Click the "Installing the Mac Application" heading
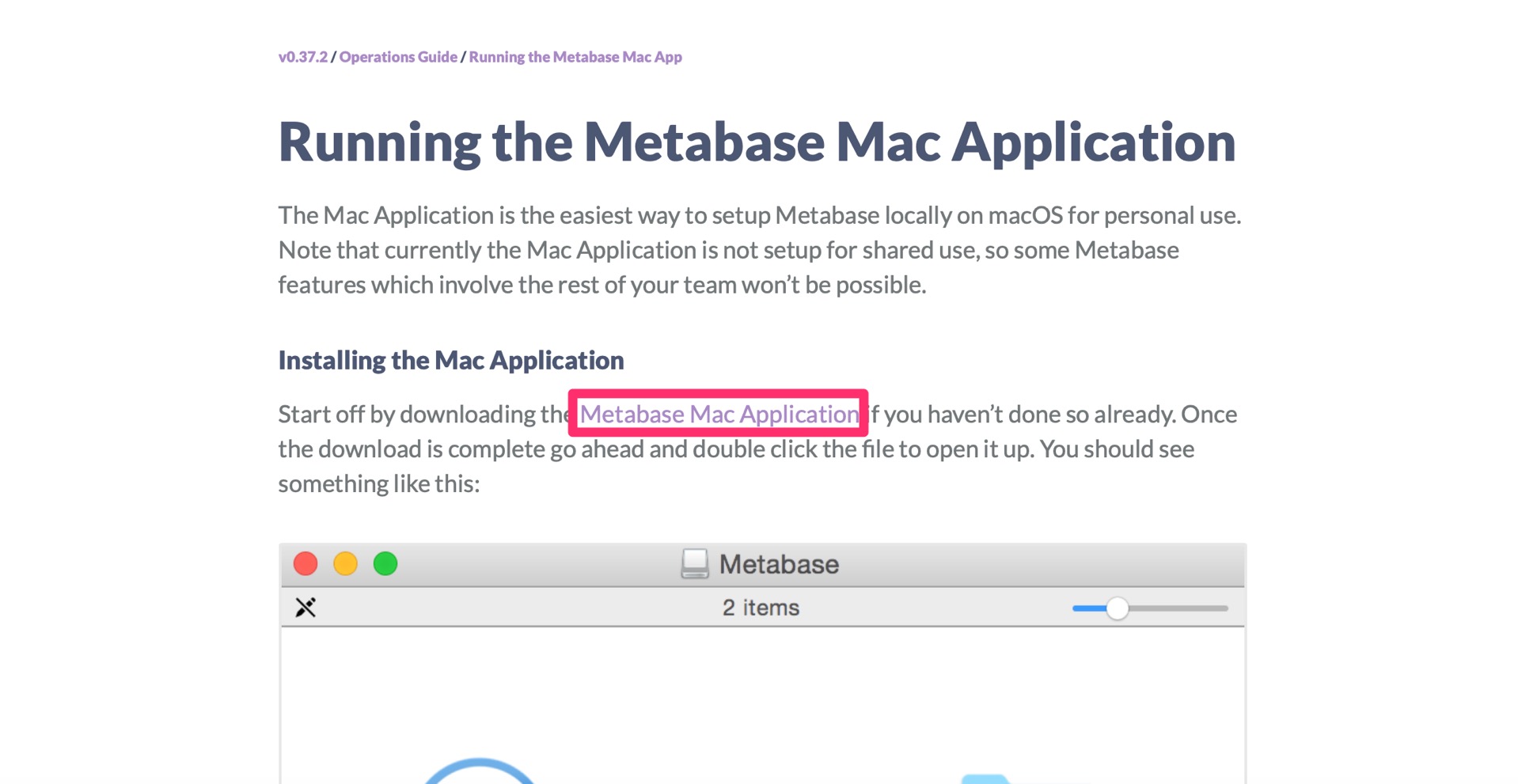This screenshot has width=1518, height=784. [x=450, y=360]
